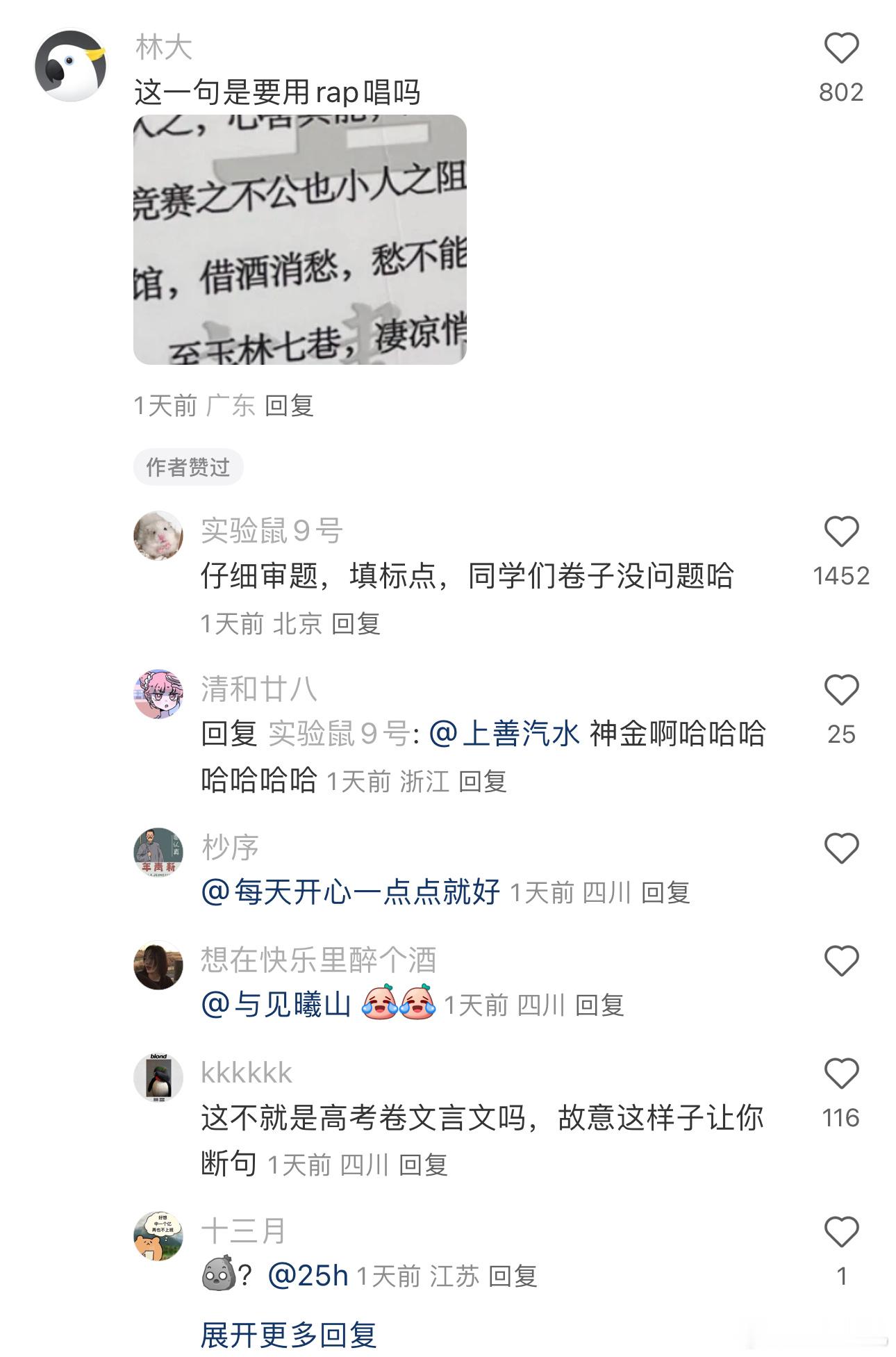Image resolution: width=896 pixels, height=1357 pixels.
Task: Open mentioned user @25h
Action: pos(308,1276)
